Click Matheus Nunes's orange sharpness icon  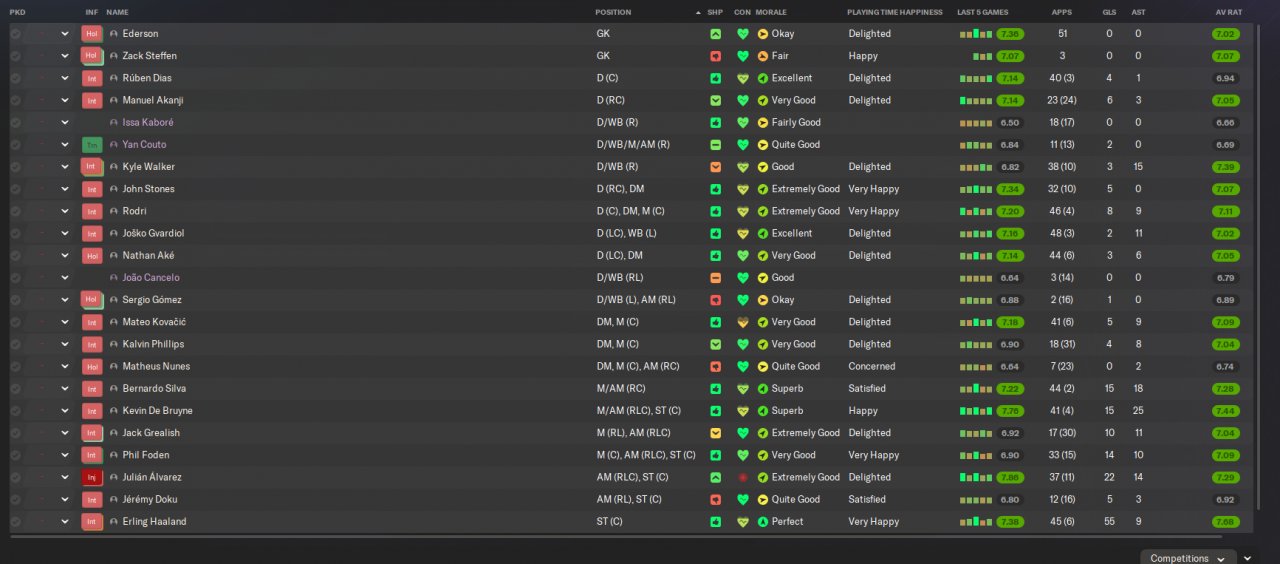click(x=715, y=366)
